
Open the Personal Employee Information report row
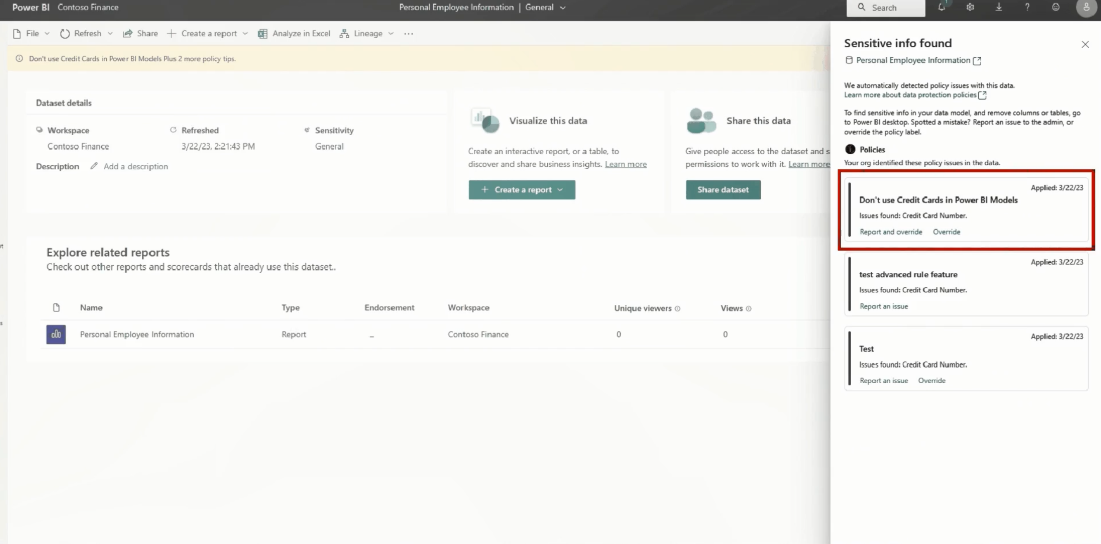435,334
